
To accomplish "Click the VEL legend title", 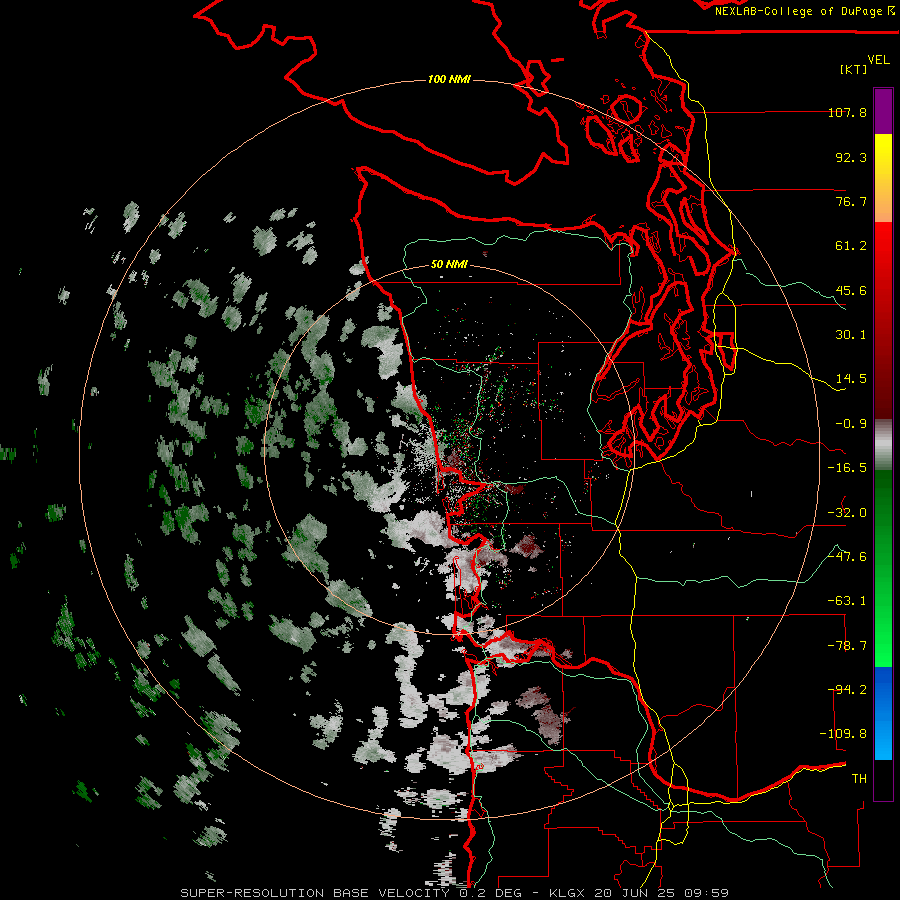I will 878,60.
